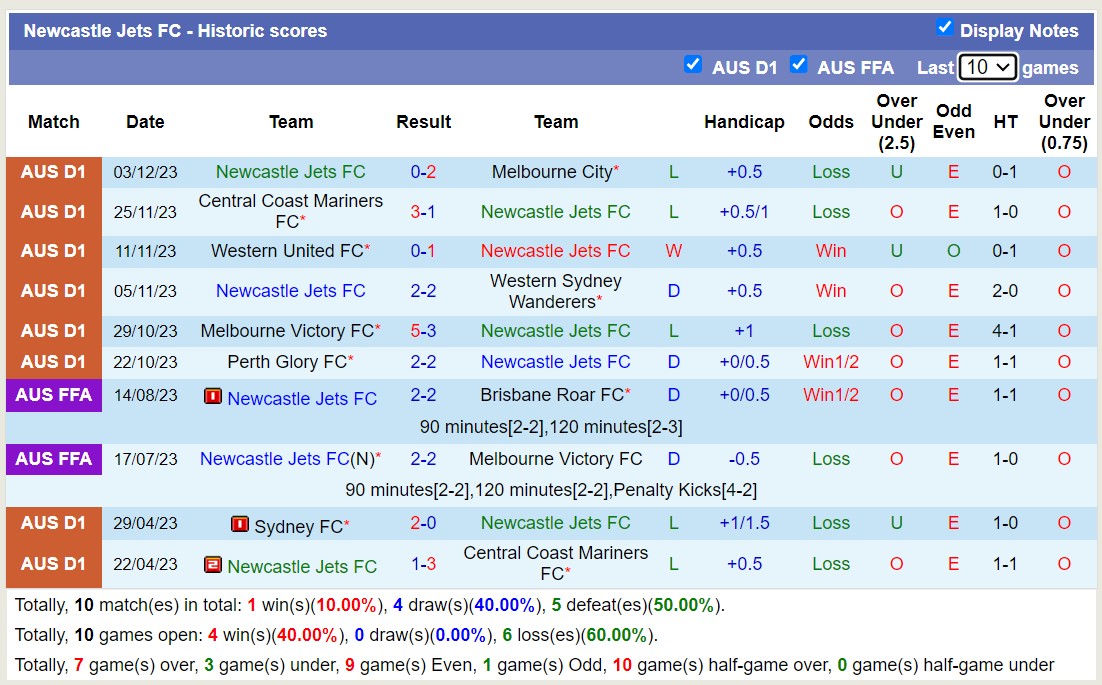Uncheck the AUS D1 filter checkbox
Image resolution: width=1102 pixels, height=685 pixels.
point(694,64)
